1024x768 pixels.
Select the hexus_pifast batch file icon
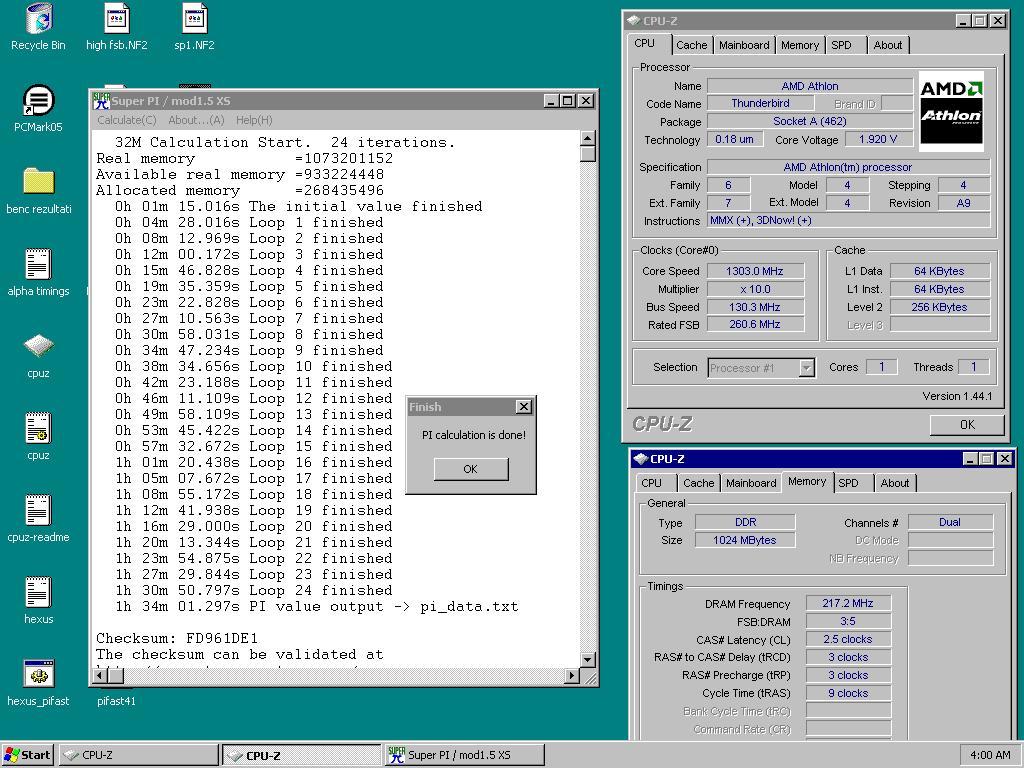coord(39,674)
